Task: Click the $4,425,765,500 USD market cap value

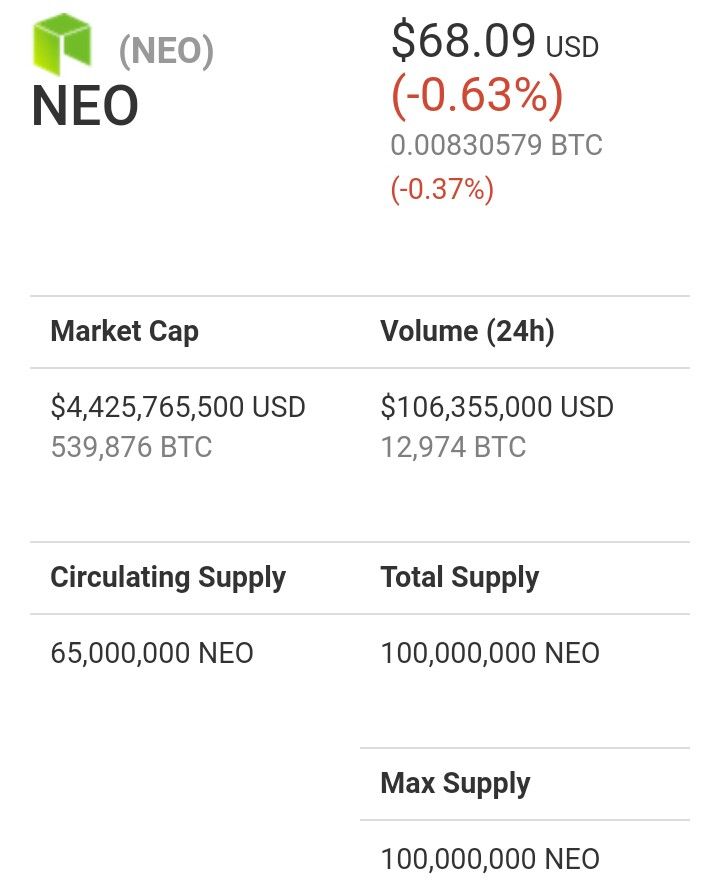Action: 178,407
